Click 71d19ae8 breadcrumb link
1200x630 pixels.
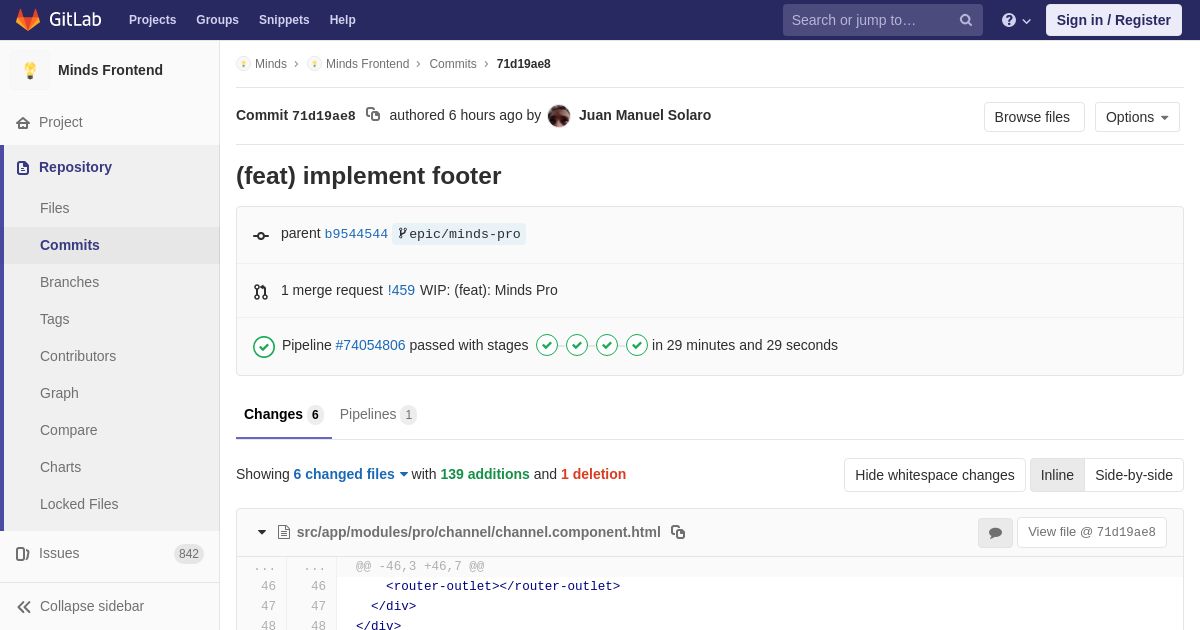[x=524, y=64]
